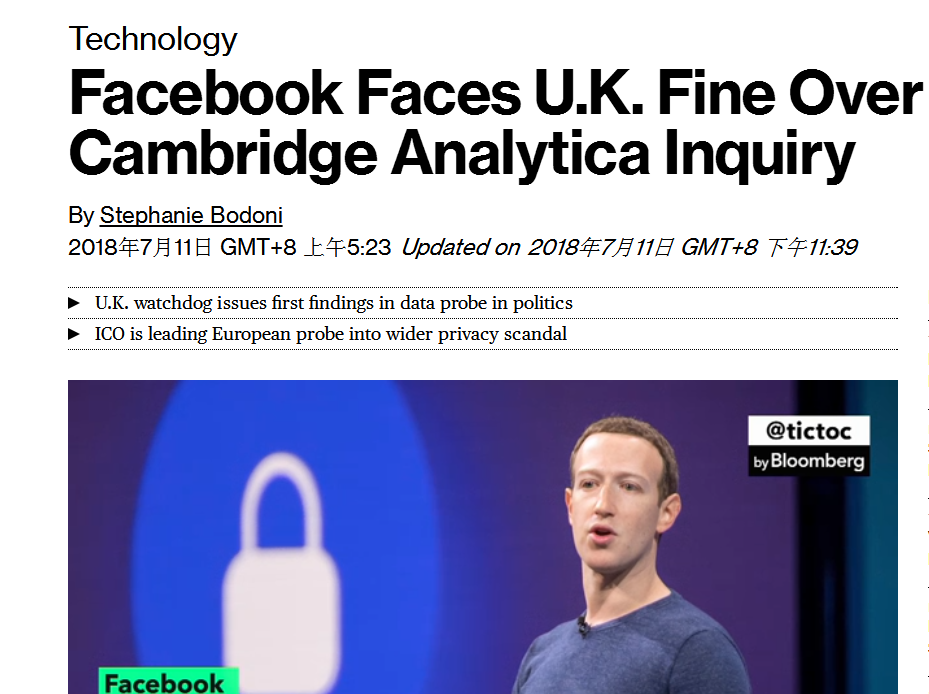Viewport: 929px width, 694px height.
Task: Click the @tictoc badge on the video
Action: (808, 431)
